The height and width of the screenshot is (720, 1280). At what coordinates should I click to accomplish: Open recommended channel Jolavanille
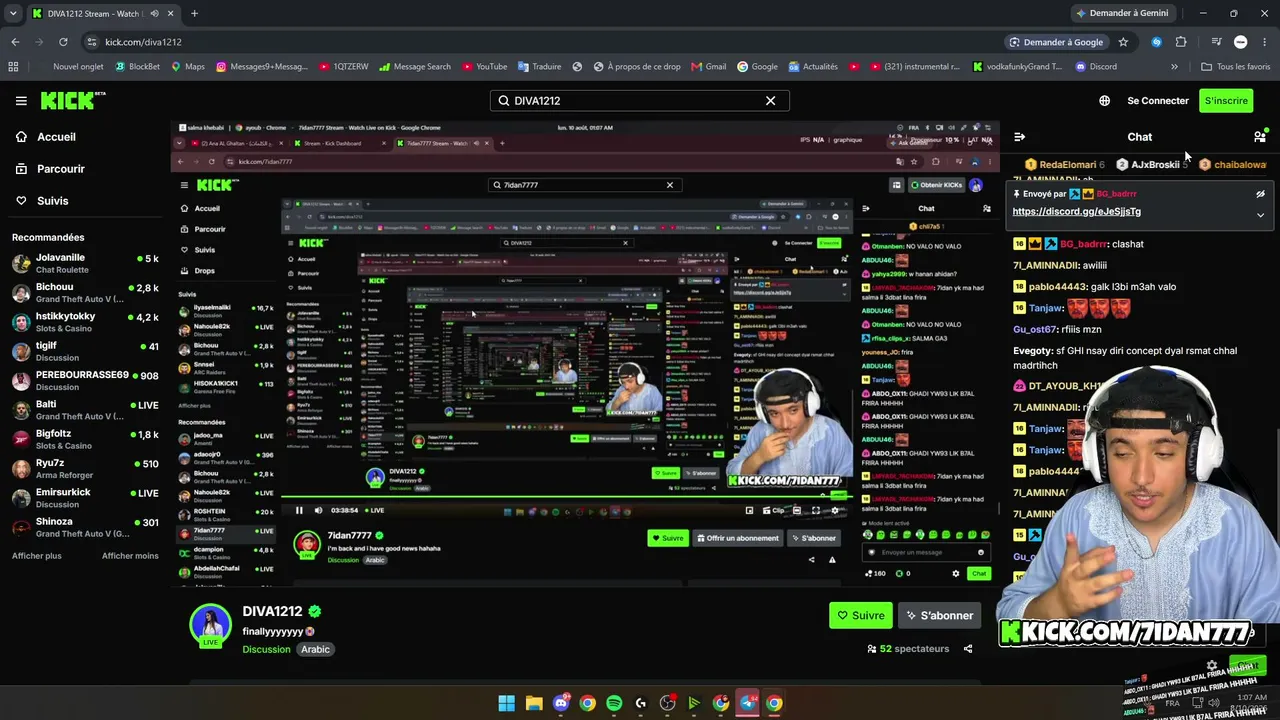85,264
